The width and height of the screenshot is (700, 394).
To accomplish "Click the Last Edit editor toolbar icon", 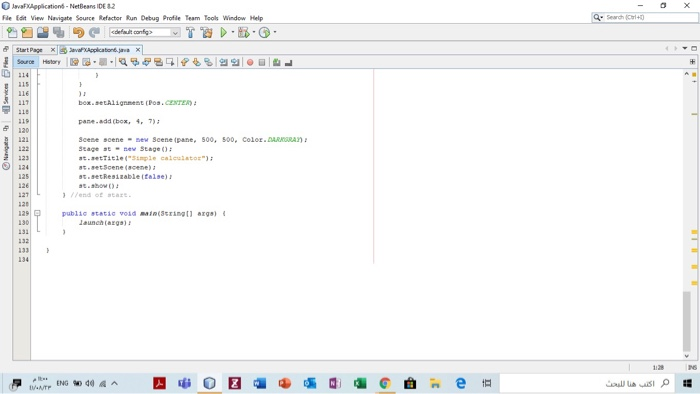I will coord(75,62).
